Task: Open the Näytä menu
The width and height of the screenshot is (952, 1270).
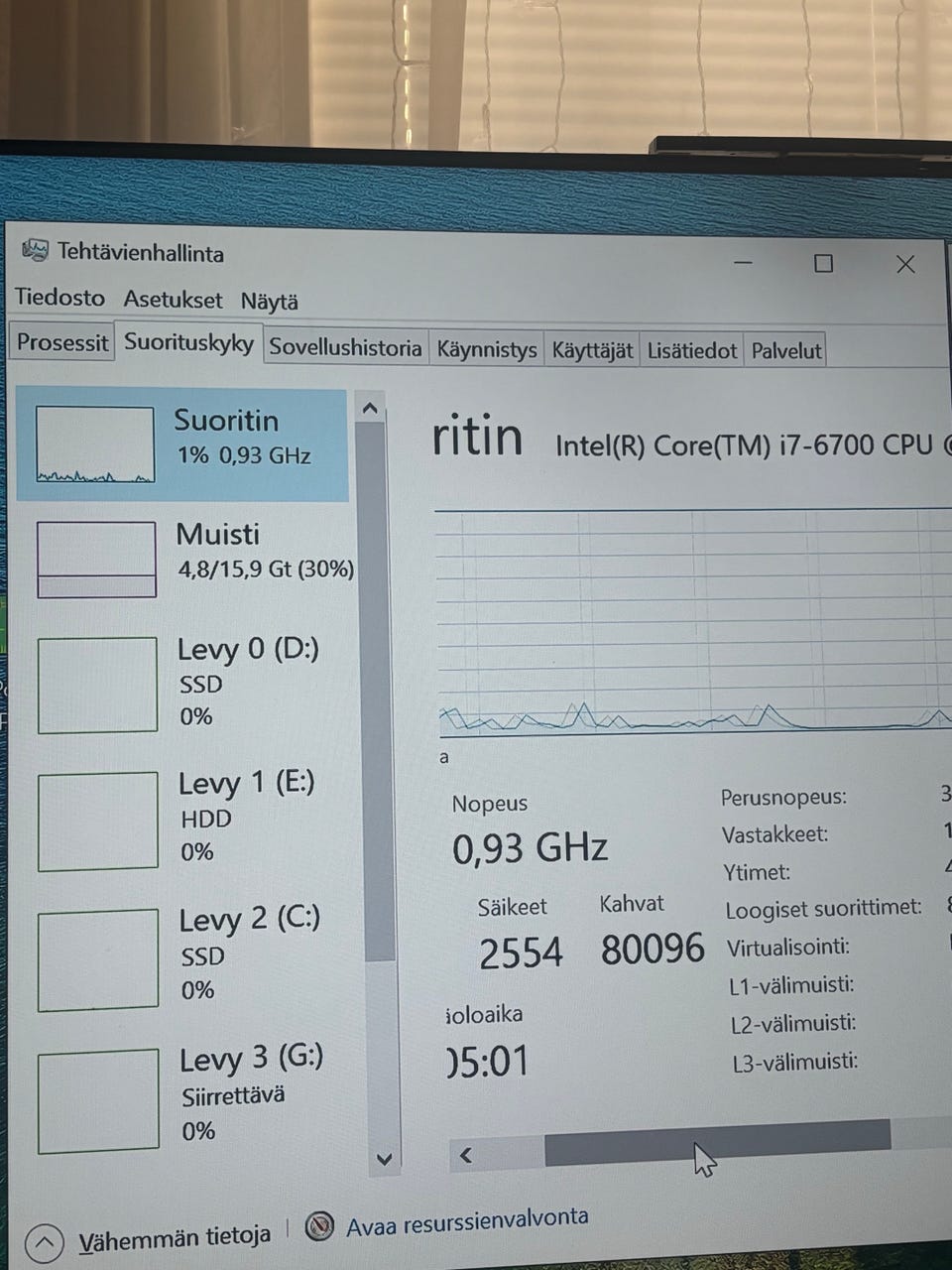Action: 269,302
